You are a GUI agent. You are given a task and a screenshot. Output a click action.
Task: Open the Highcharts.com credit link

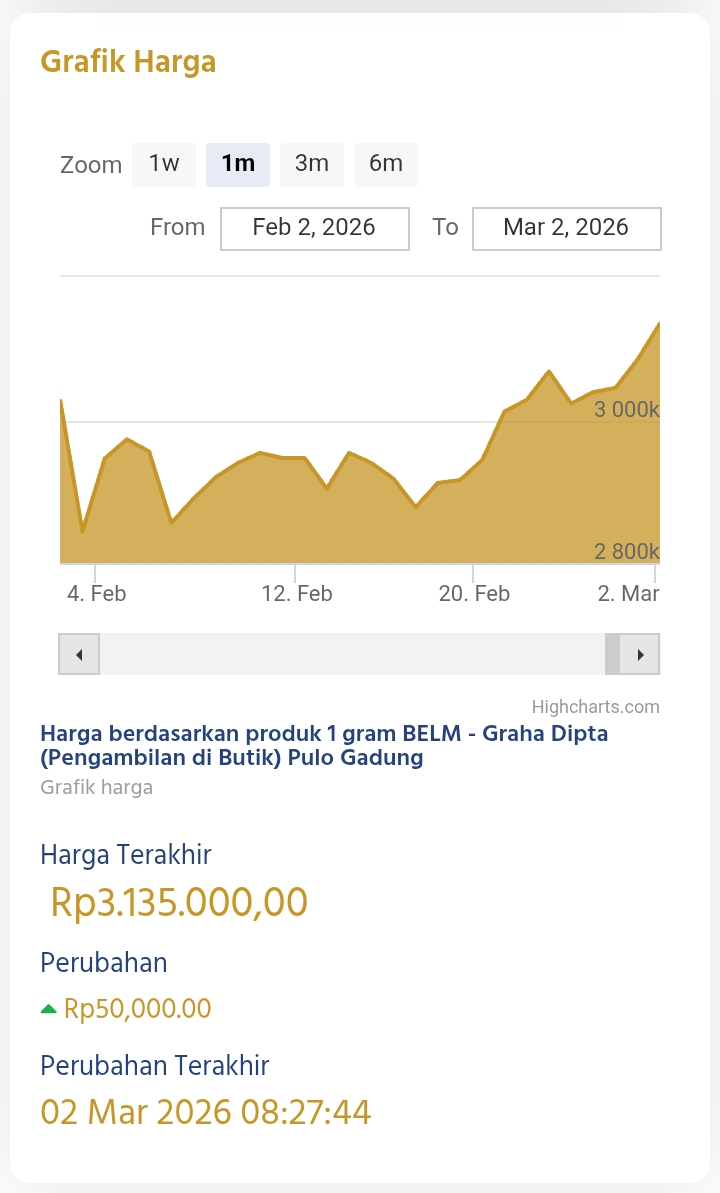click(596, 707)
